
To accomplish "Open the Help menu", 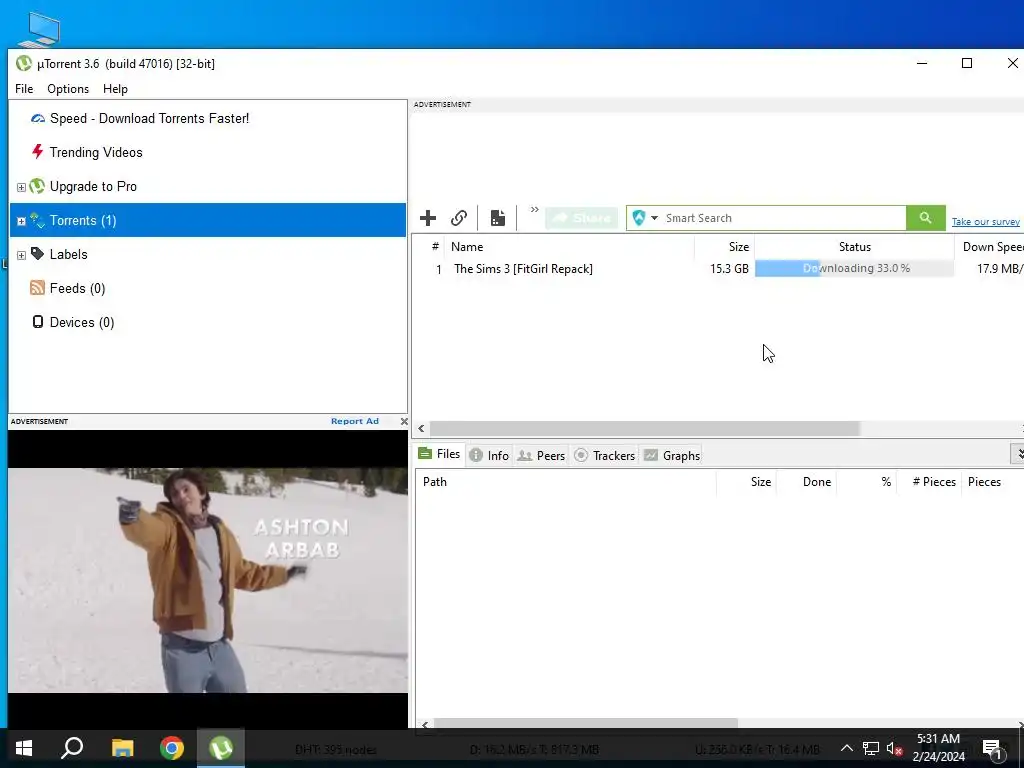I will pyautogui.click(x=115, y=89).
